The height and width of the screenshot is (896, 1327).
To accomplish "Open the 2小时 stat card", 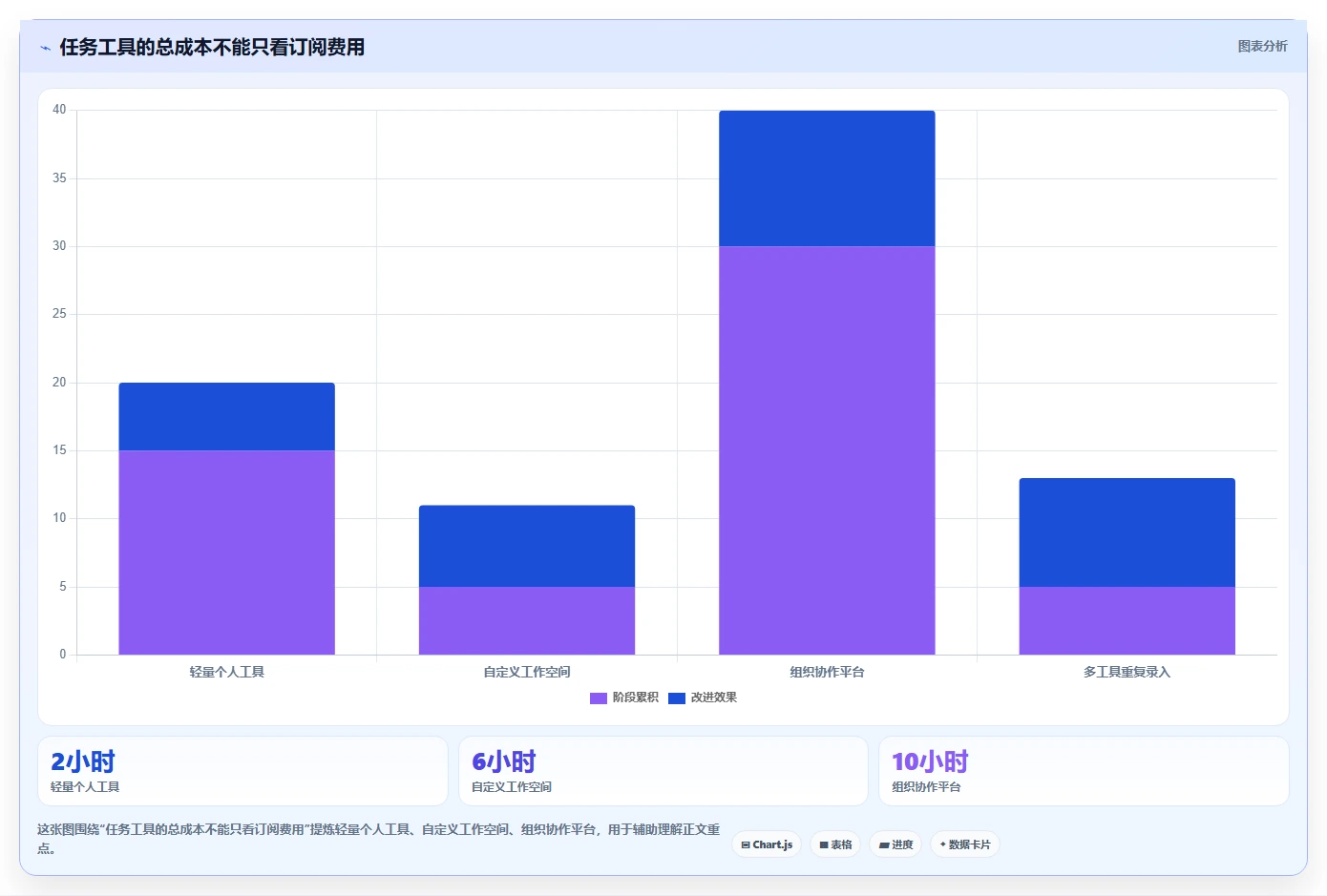I will pyautogui.click(x=242, y=771).
